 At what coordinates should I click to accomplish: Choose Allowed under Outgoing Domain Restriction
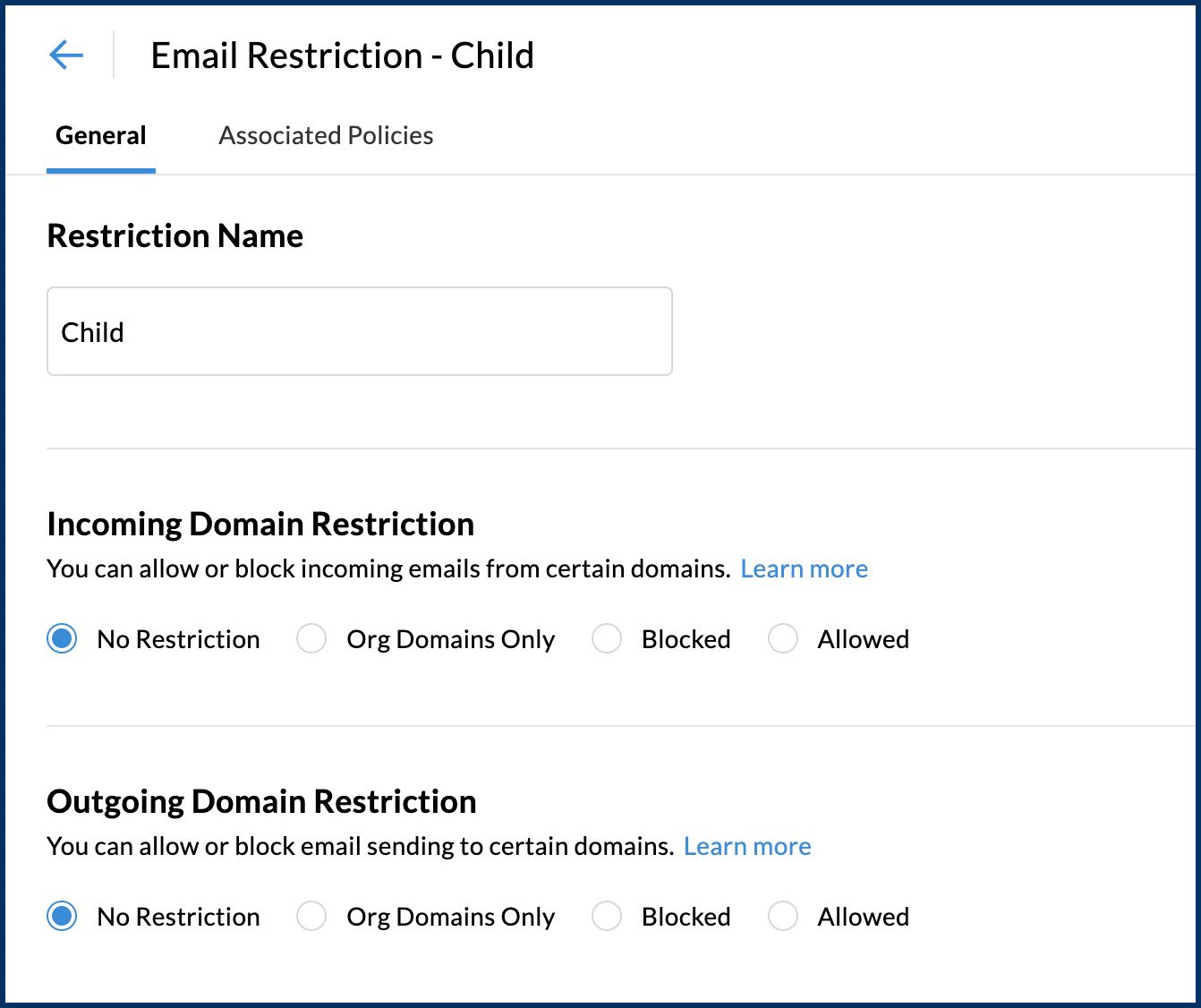(x=783, y=917)
